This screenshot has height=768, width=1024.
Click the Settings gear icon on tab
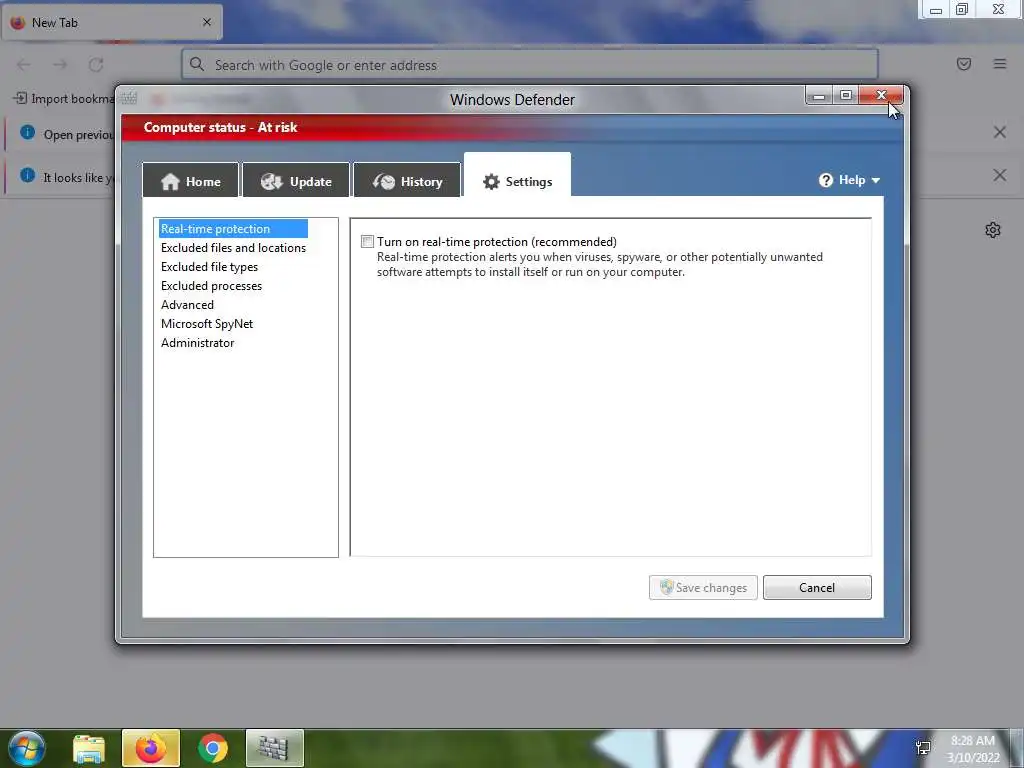click(x=491, y=182)
